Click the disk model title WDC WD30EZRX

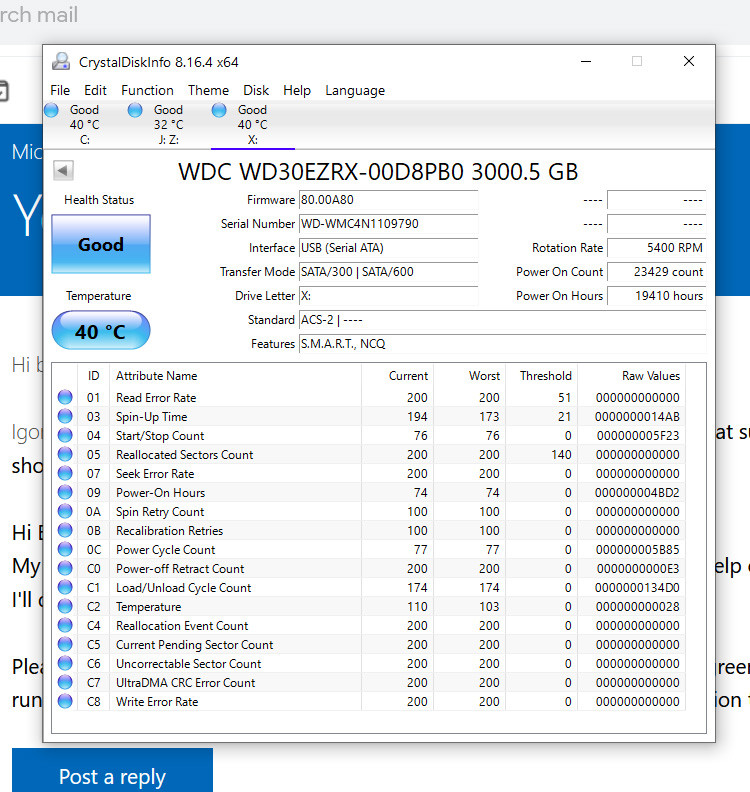coord(378,172)
